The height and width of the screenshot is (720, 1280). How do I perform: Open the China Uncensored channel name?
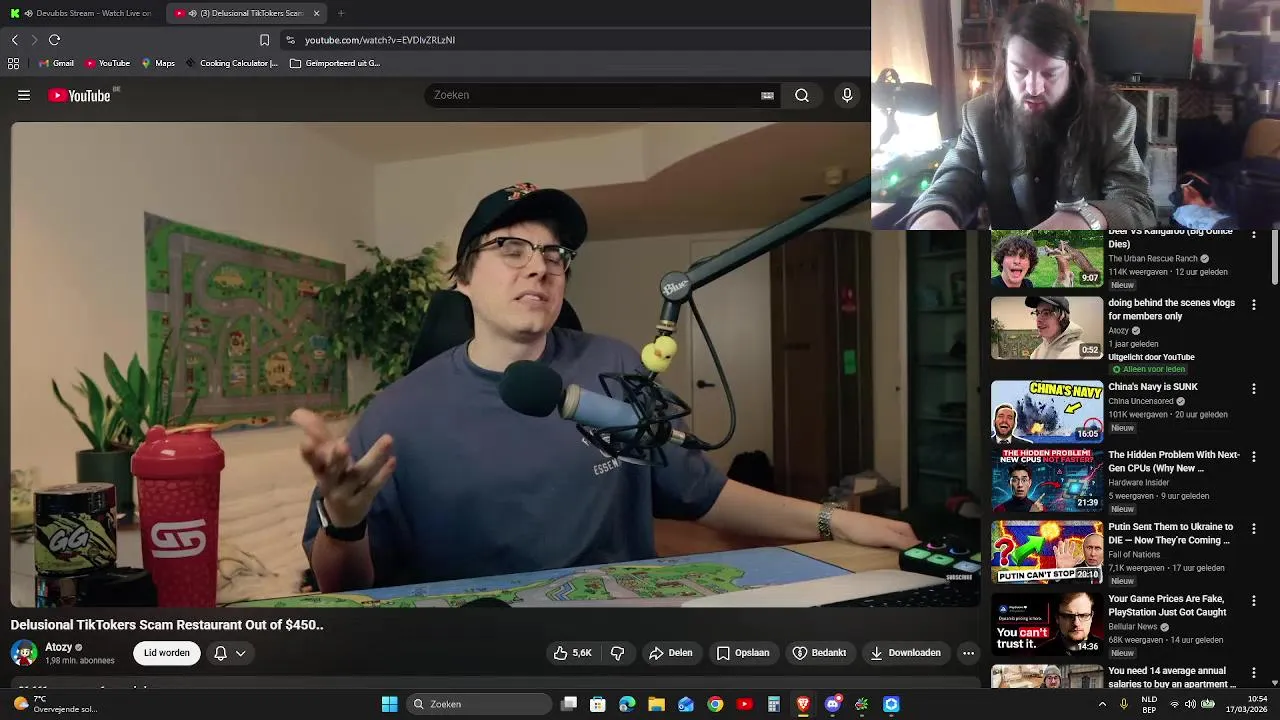pos(1141,401)
